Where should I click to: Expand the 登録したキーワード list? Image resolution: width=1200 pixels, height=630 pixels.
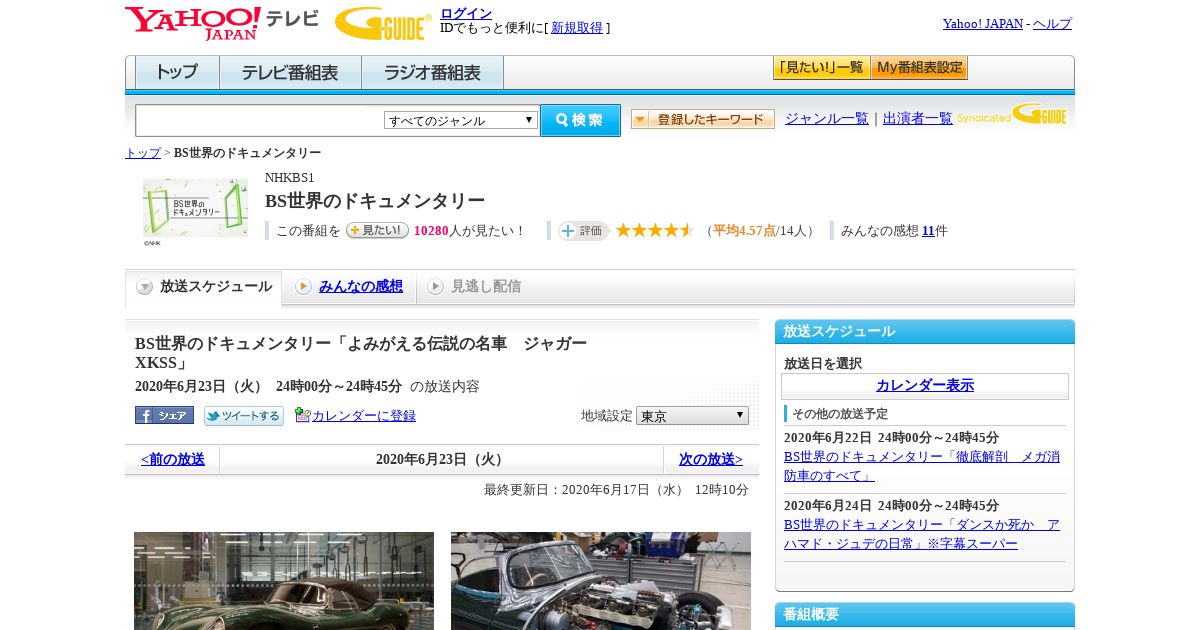click(703, 119)
